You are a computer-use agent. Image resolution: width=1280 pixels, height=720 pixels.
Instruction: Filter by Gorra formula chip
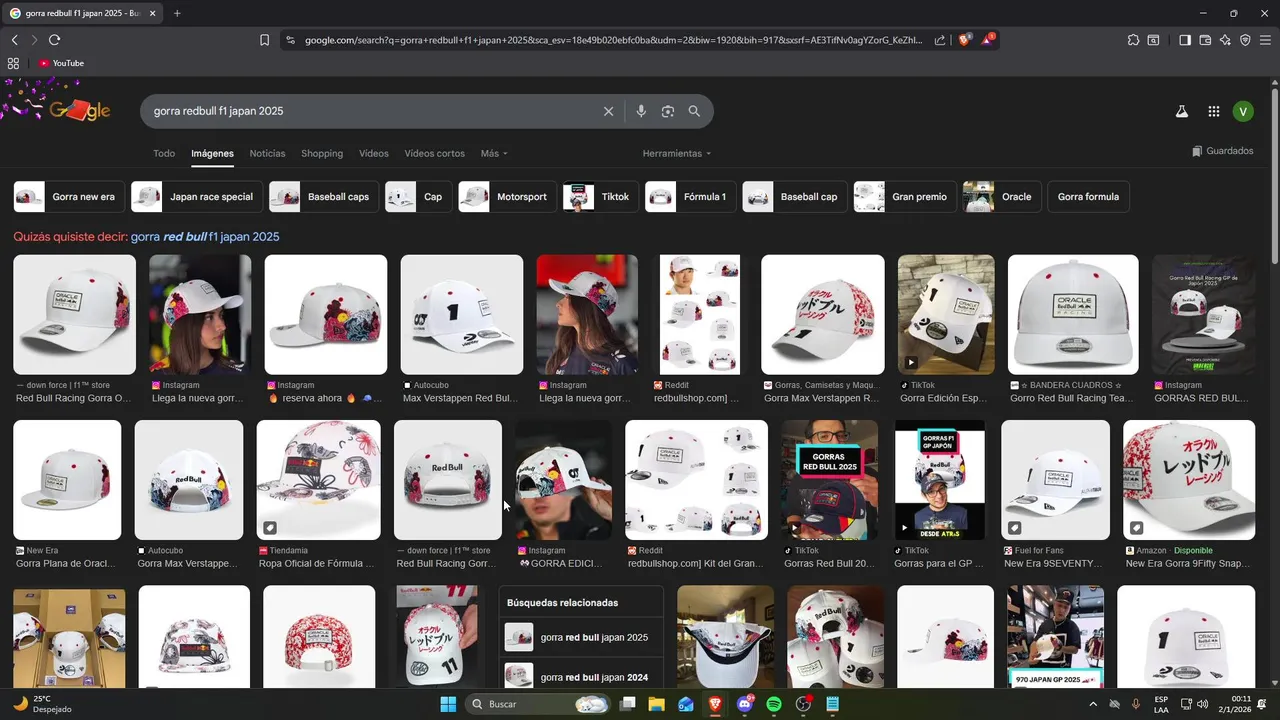tap(1088, 197)
